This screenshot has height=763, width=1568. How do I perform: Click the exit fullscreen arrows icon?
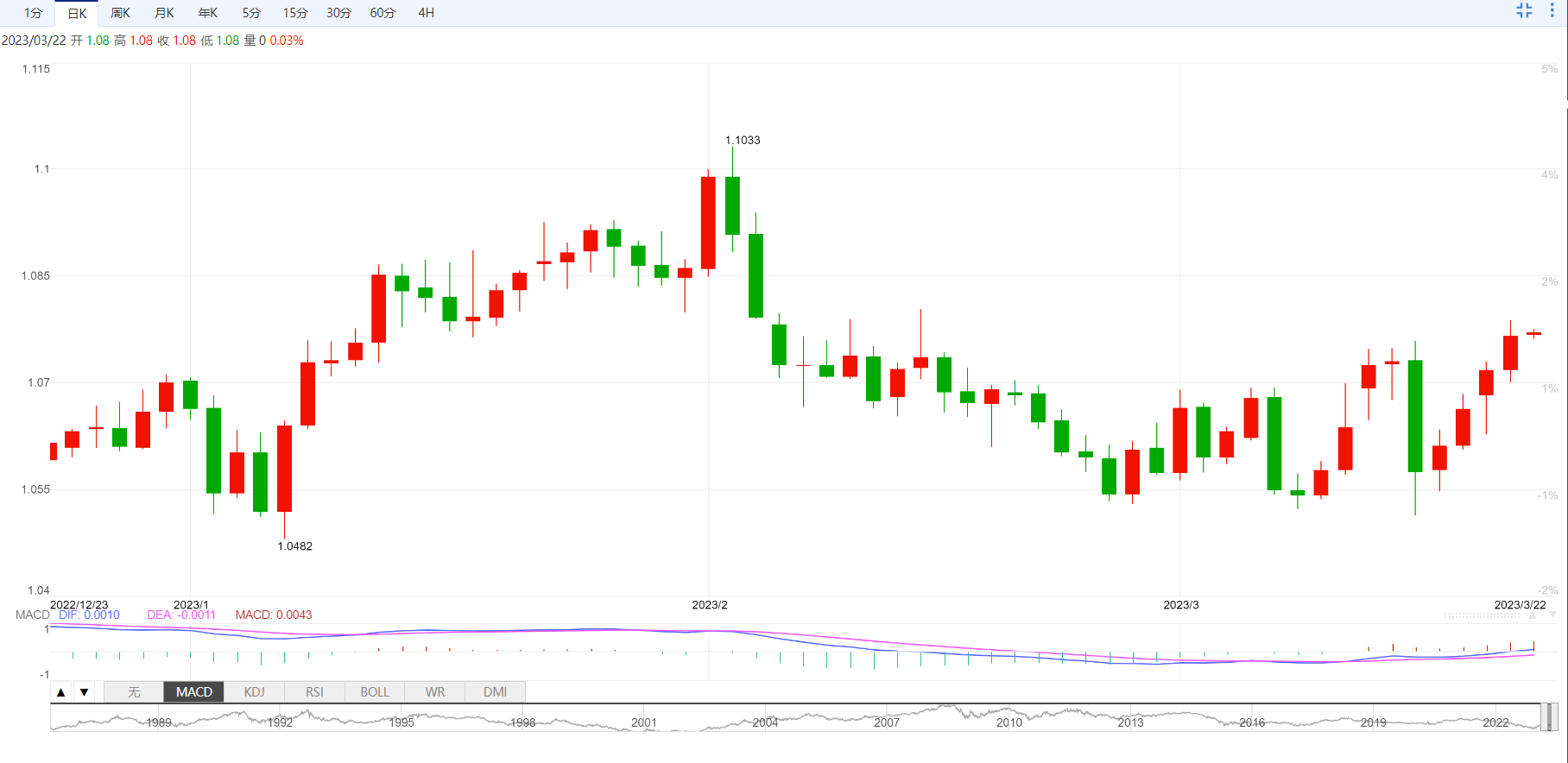(1524, 10)
